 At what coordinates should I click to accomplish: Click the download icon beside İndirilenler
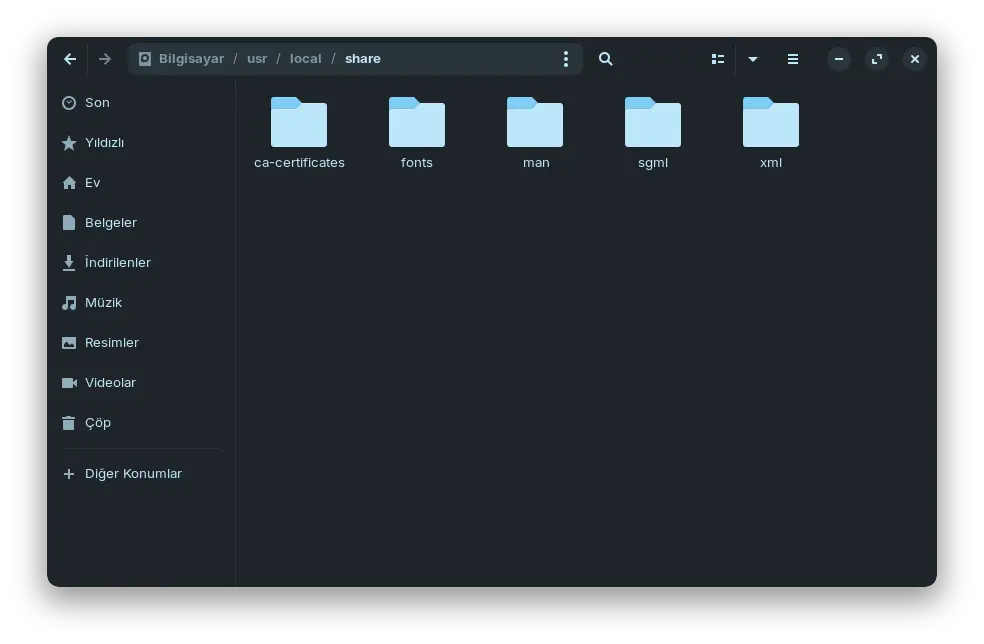[69, 263]
